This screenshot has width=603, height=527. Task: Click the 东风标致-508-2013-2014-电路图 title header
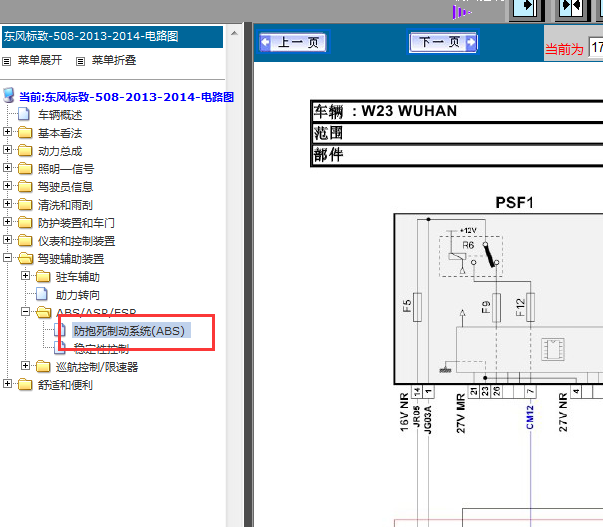coord(112,37)
